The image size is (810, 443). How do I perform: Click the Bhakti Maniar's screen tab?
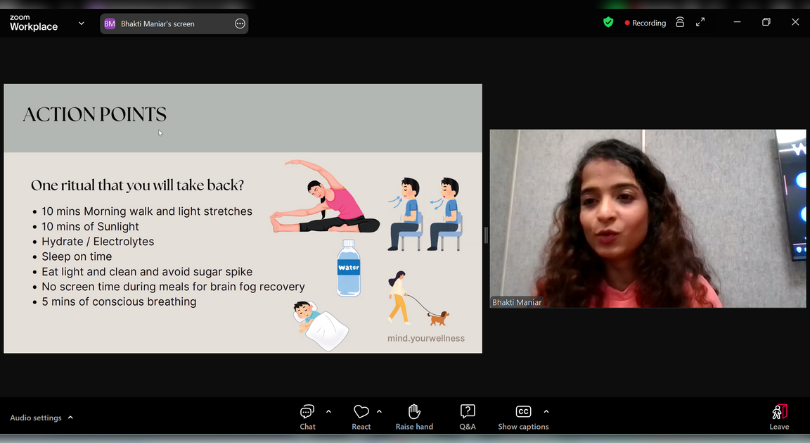pos(165,23)
